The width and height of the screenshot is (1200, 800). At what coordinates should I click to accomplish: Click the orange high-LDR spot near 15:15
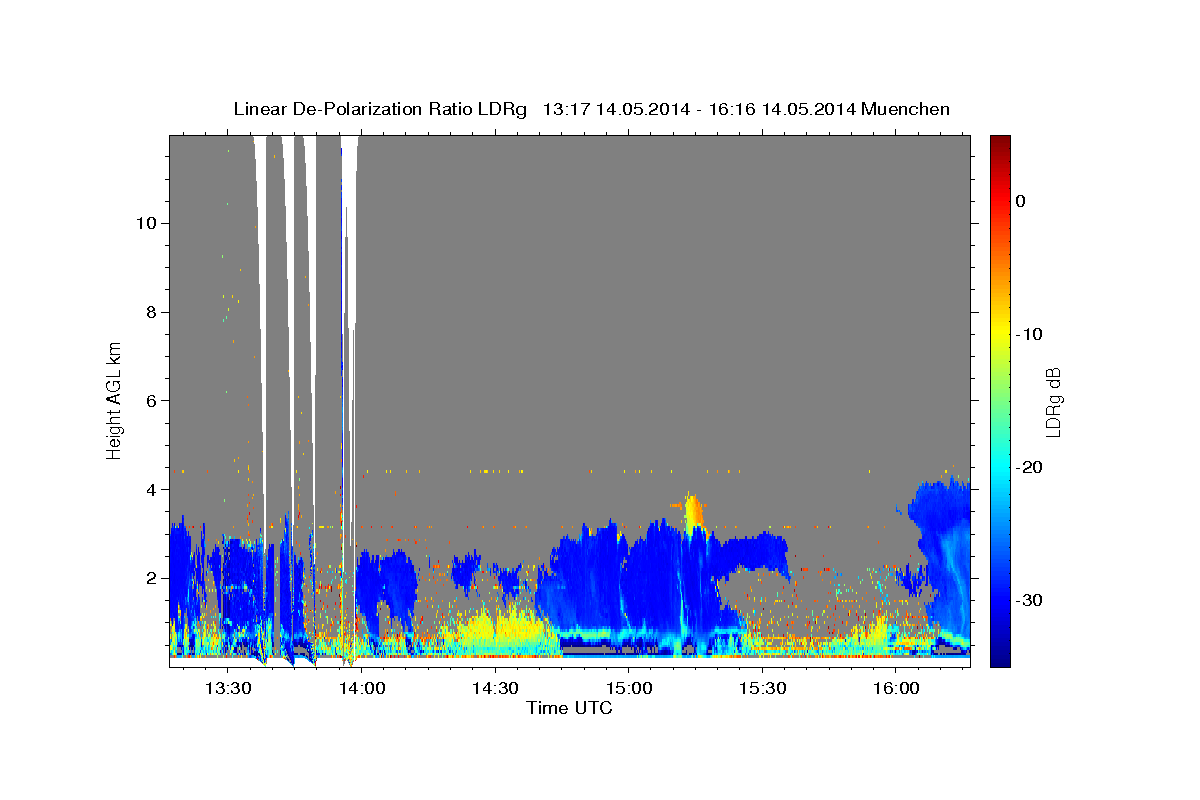pyautogui.click(x=693, y=514)
